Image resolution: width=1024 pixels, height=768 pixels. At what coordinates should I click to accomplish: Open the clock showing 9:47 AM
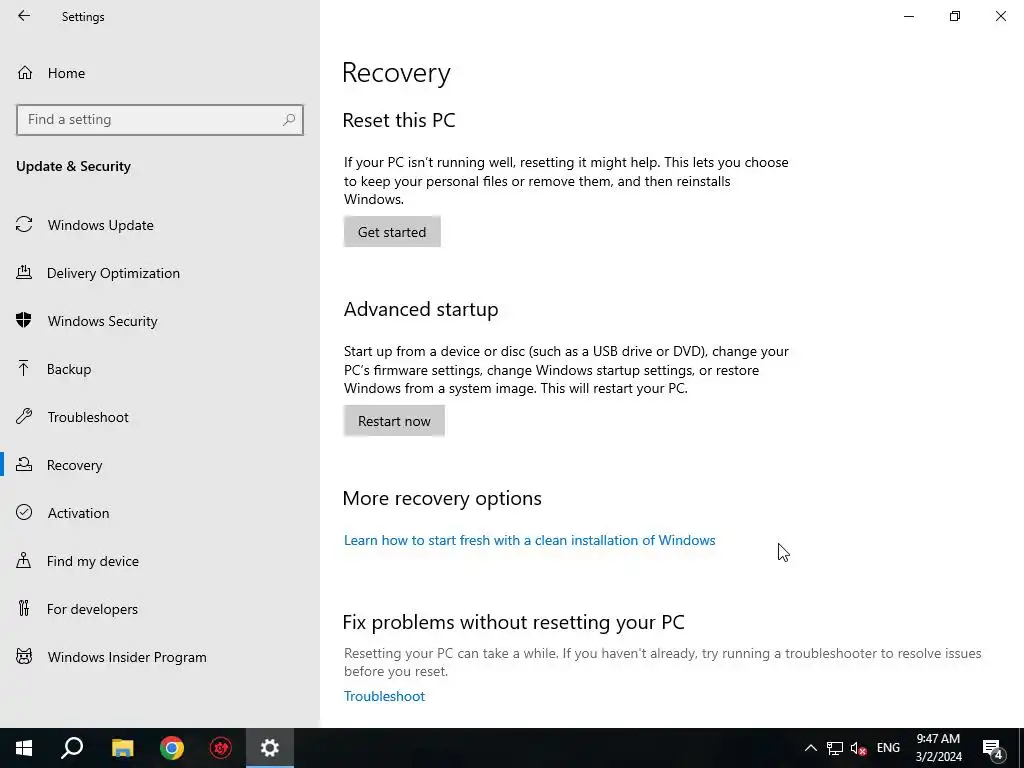pyautogui.click(x=938, y=748)
